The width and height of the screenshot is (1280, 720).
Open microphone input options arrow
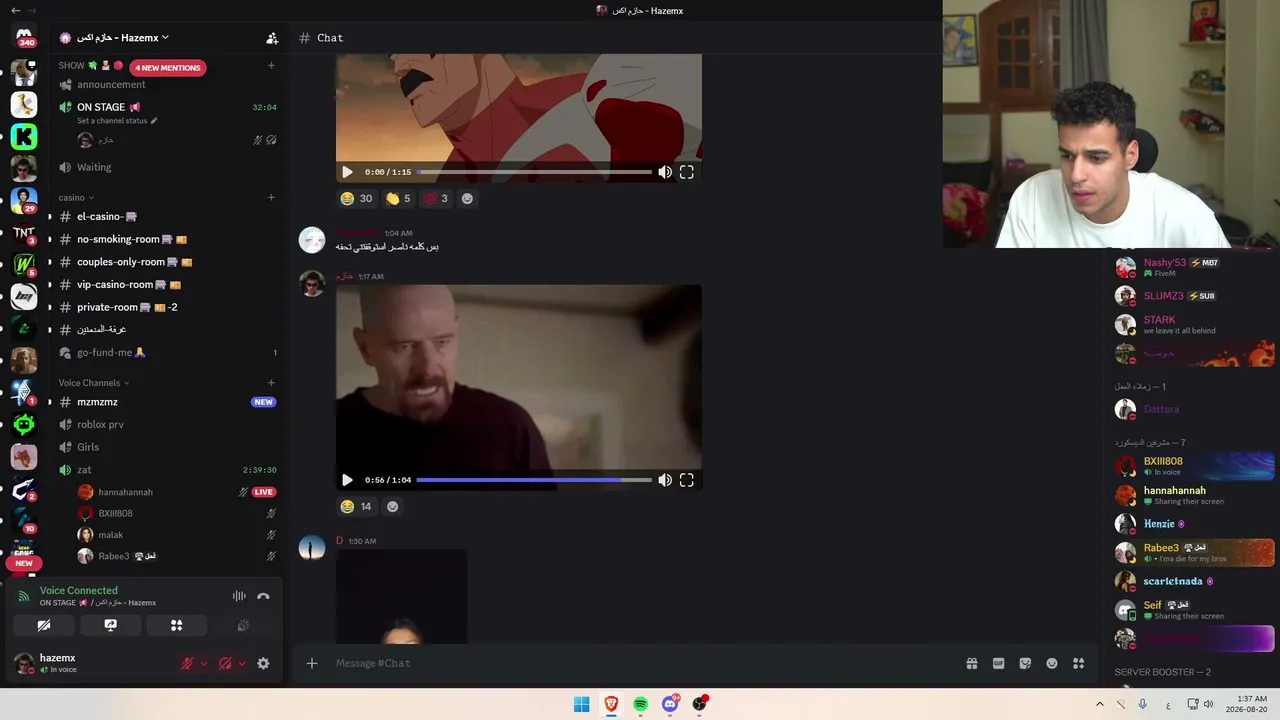coord(204,663)
